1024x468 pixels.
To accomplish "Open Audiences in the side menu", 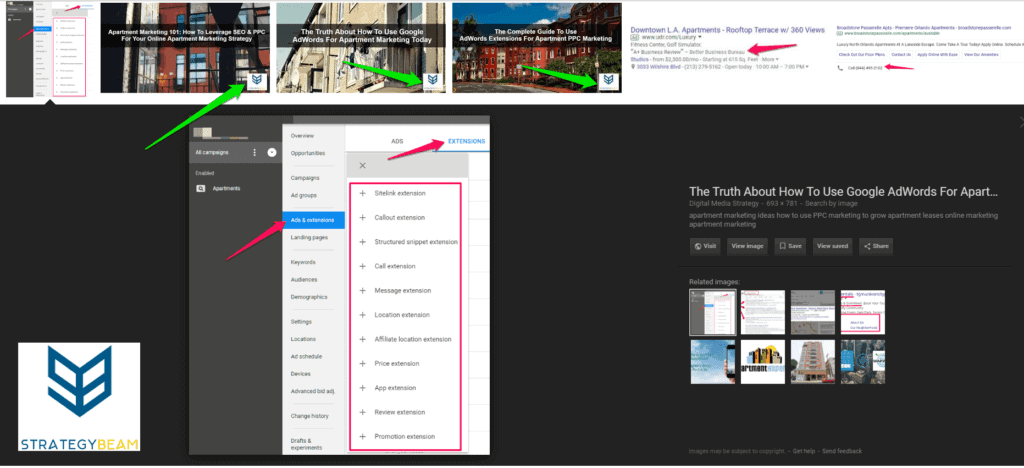I will click(x=304, y=279).
